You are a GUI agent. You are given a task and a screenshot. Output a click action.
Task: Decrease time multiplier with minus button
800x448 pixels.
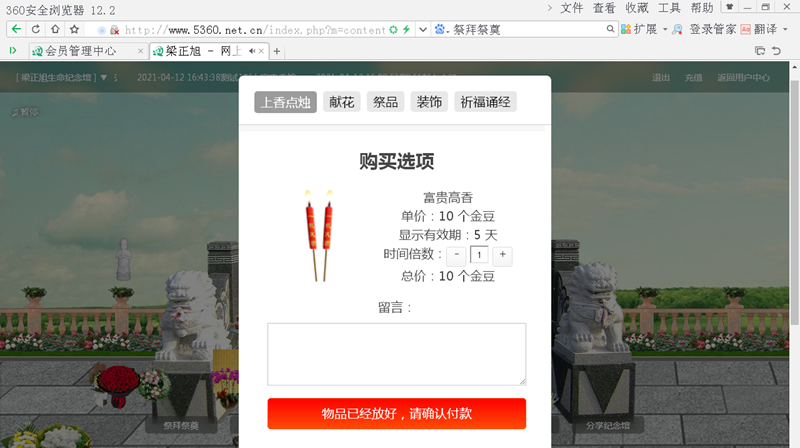457,255
